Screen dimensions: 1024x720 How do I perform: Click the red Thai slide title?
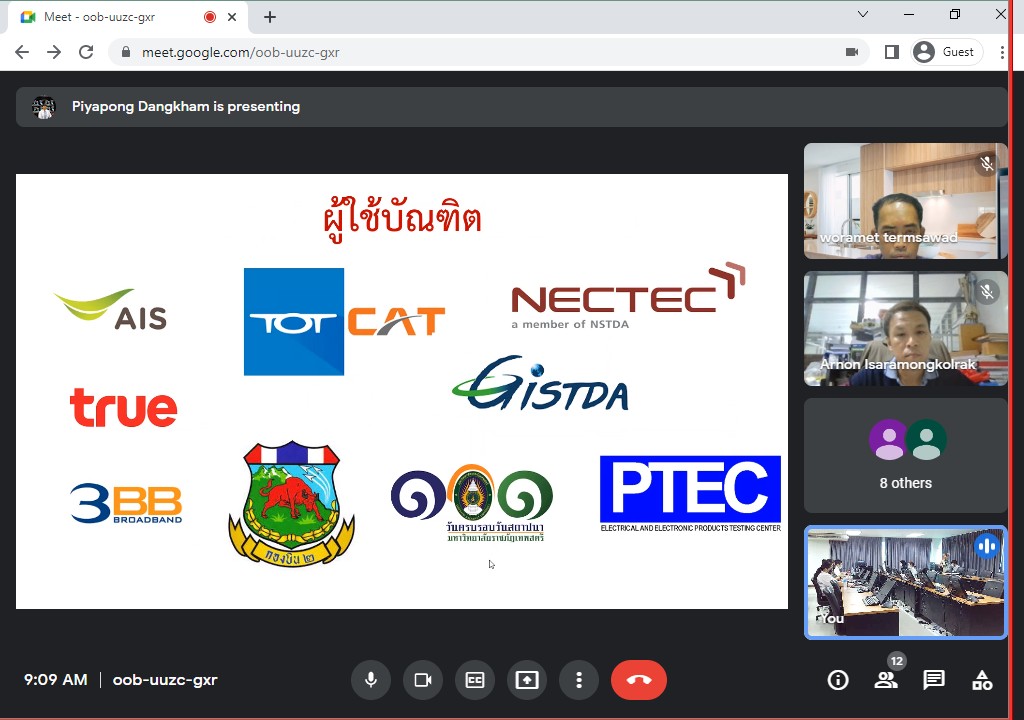point(402,220)
